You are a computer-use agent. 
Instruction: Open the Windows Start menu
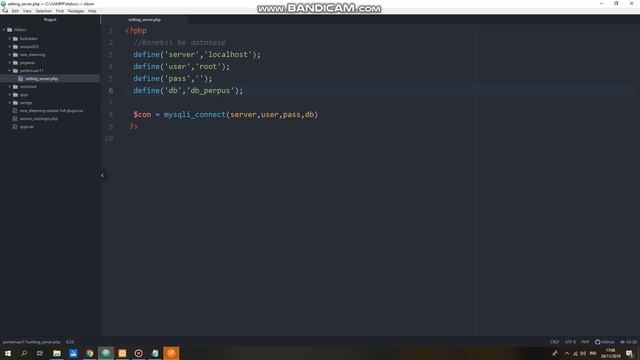pos(8,353)
